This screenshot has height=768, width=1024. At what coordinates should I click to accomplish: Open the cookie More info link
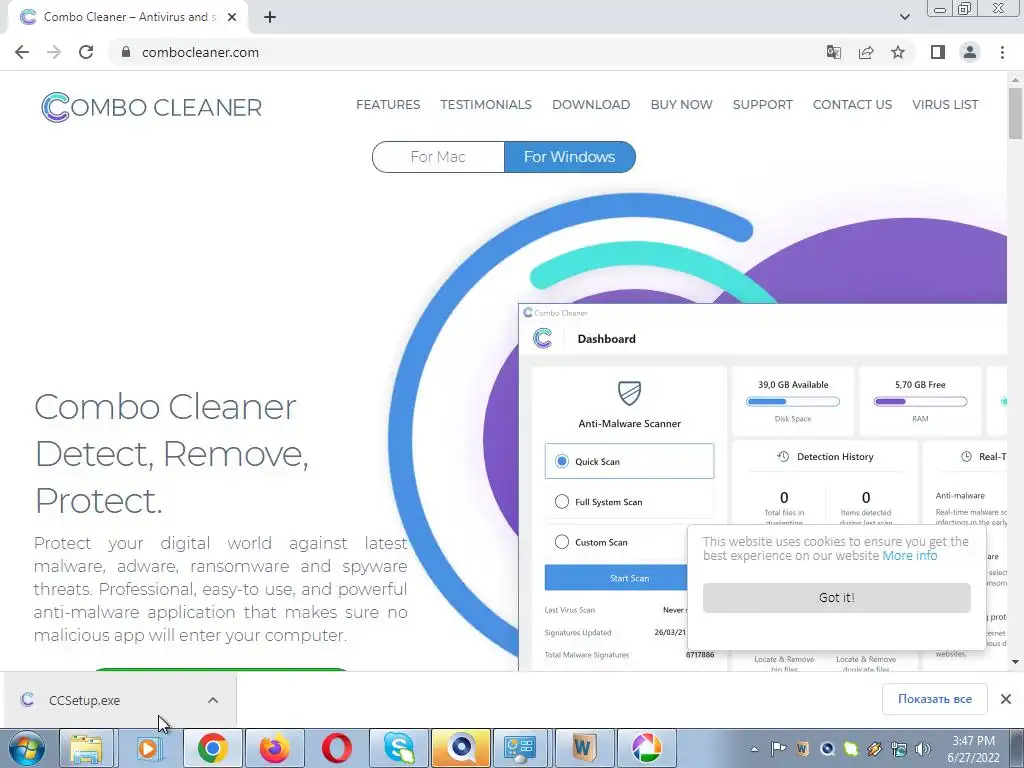910,556
